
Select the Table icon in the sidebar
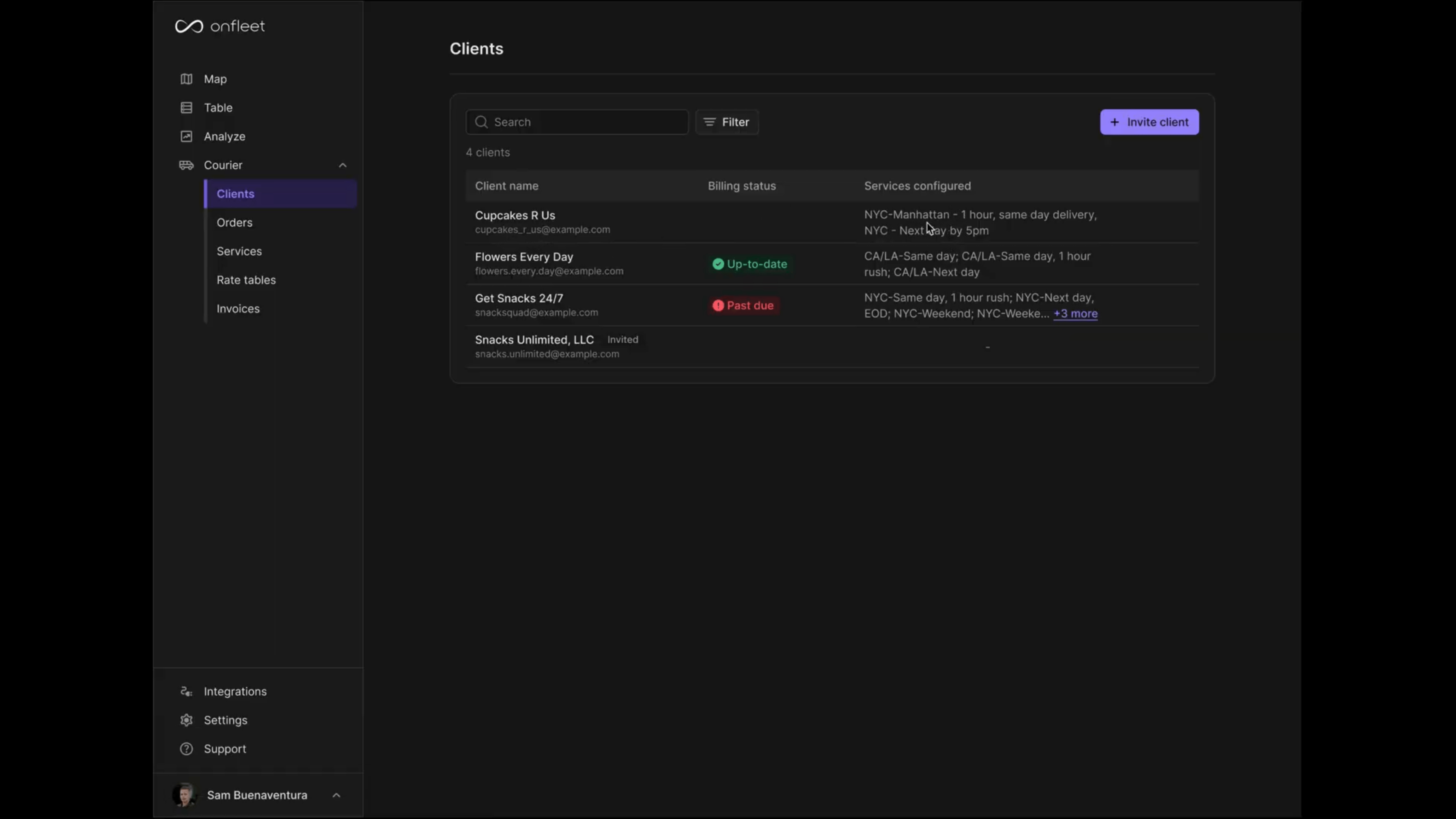(x=187, y=107)
